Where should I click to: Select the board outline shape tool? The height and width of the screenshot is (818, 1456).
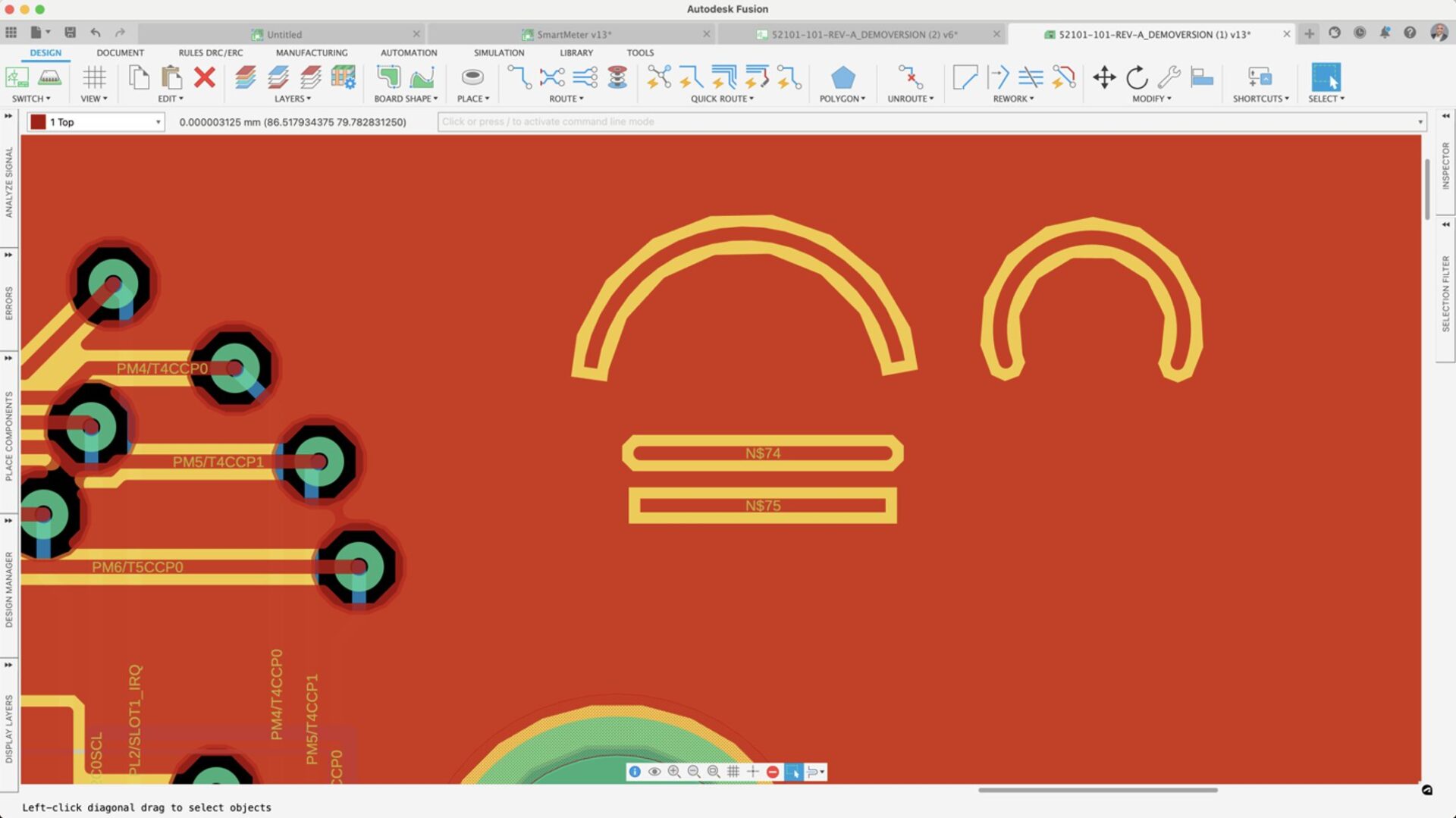pos(388,77)
